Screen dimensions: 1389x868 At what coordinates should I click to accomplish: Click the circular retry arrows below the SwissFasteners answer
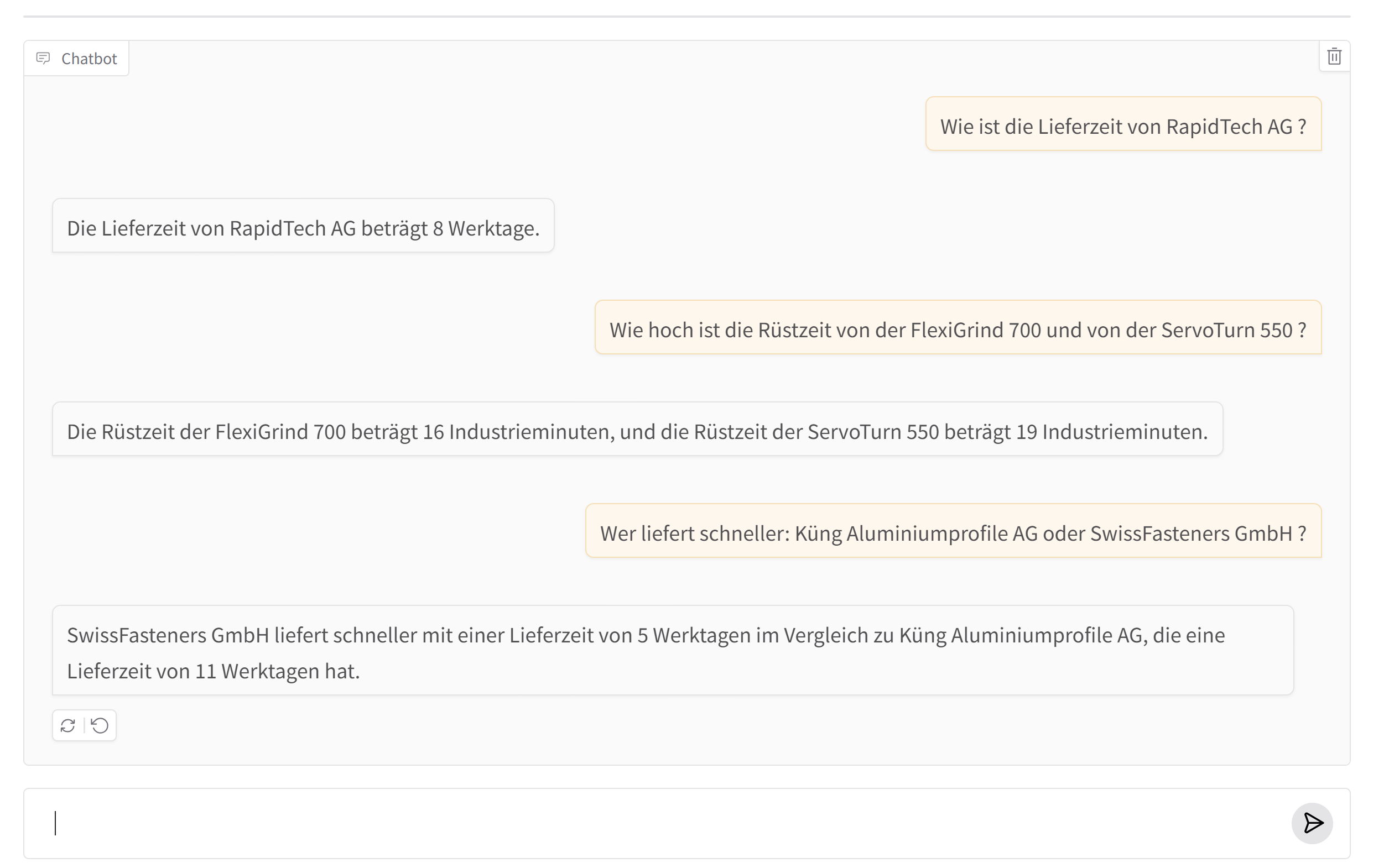(x=69, y=725)
